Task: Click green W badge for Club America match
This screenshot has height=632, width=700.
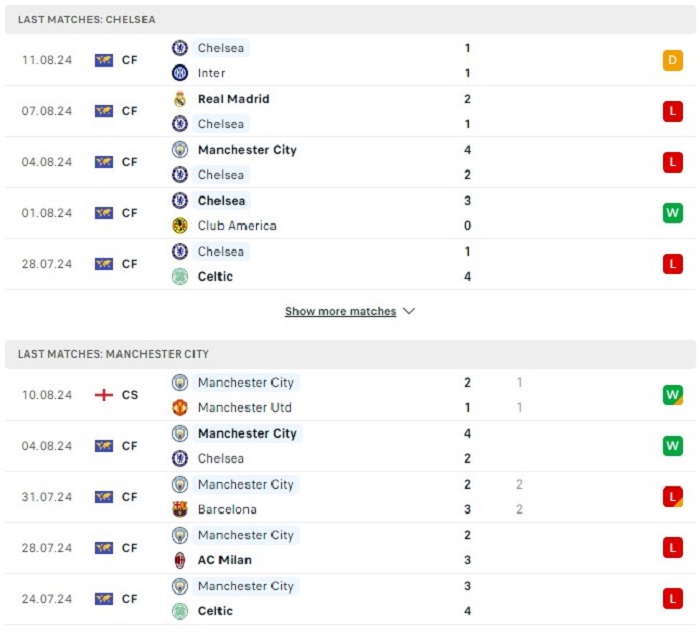Action: [672, 213]
